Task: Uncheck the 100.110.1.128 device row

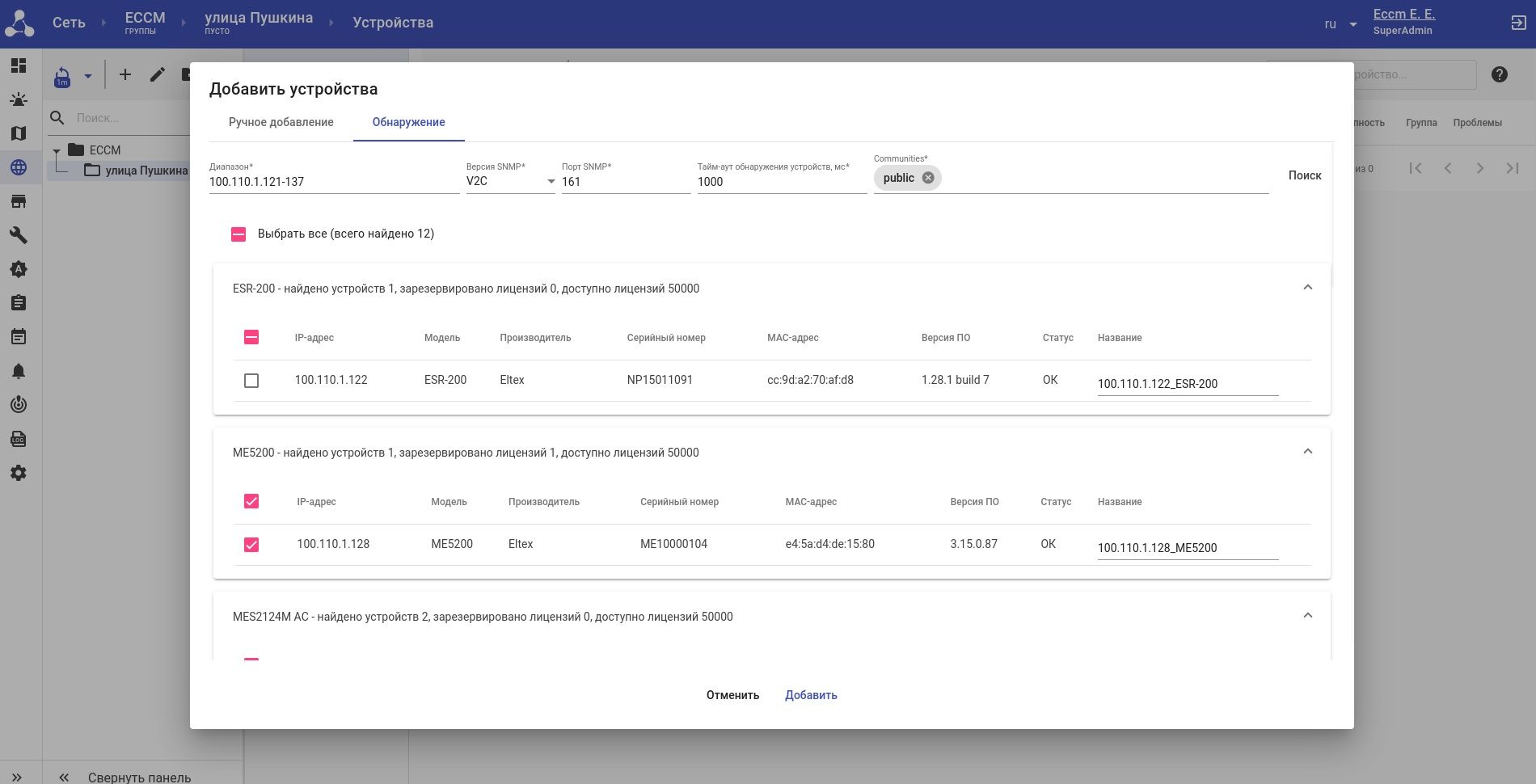Action: pos(251,545)
